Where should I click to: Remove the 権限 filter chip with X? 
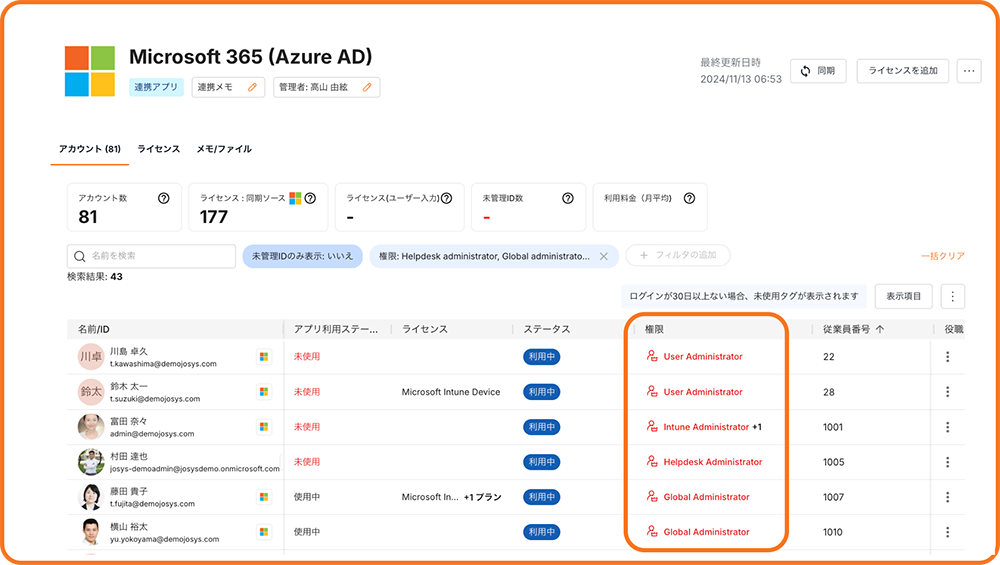pos(603,256)
